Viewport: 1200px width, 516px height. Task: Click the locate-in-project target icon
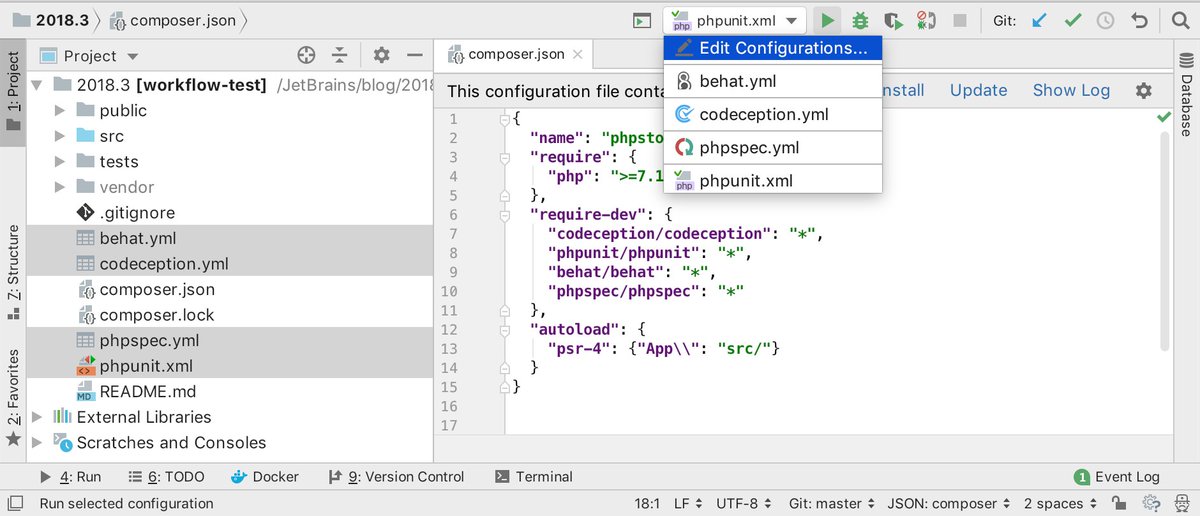pyautogui.click(x=307, y=55)
